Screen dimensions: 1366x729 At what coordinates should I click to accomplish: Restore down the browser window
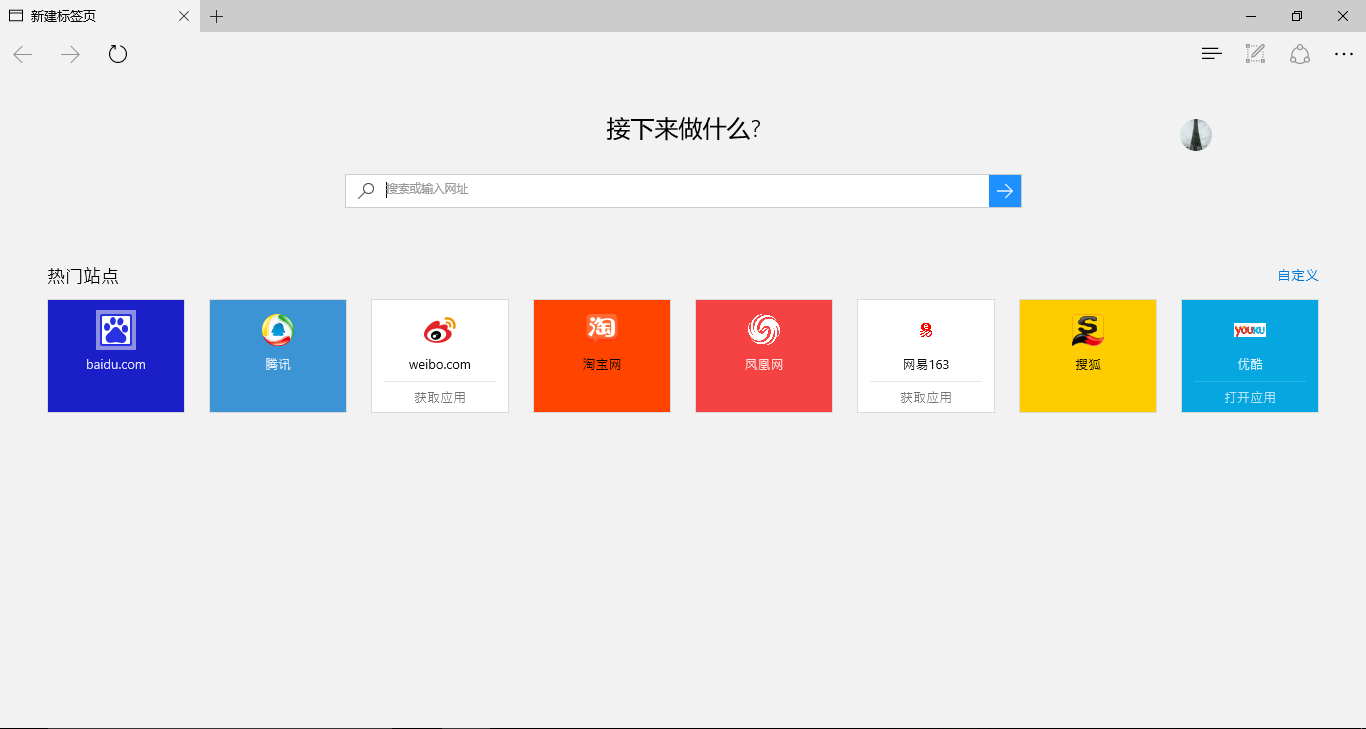pyautogui.click(x=1297, y=16)
